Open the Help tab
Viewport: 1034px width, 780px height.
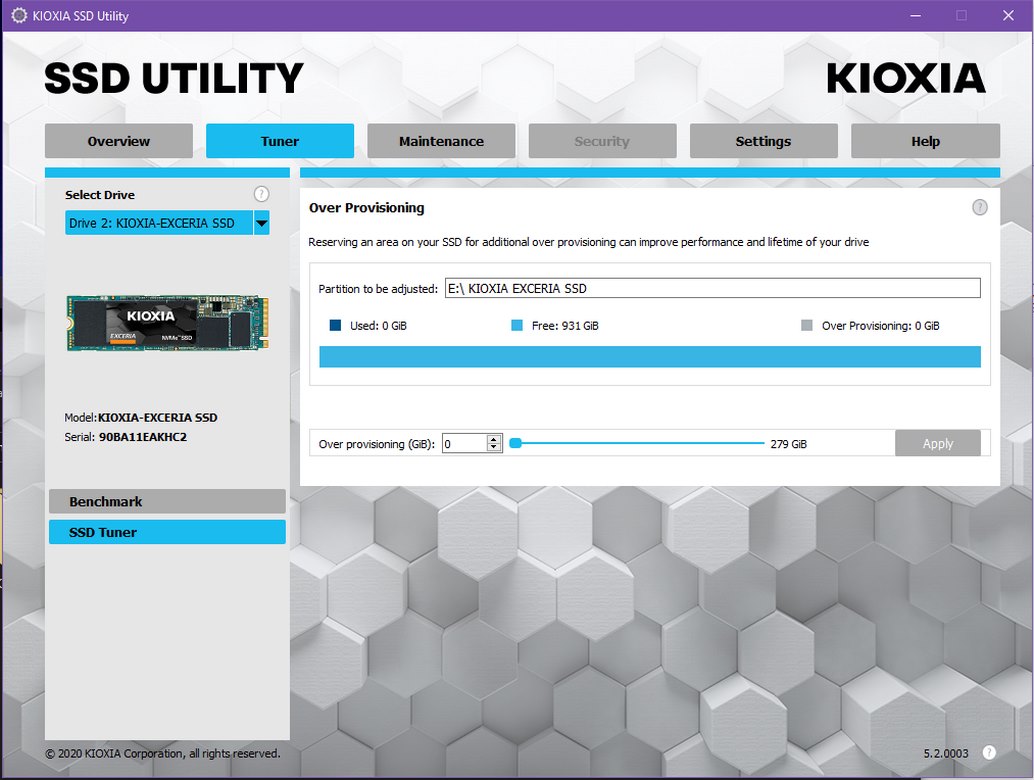925,141
